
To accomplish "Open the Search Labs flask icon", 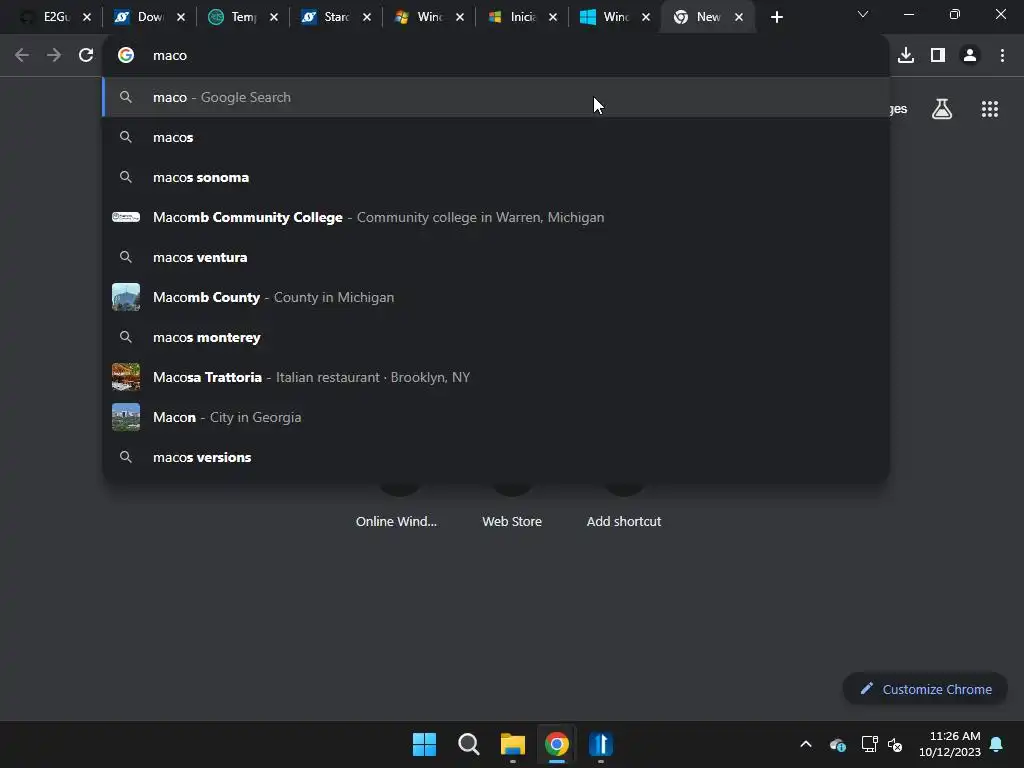I will point(942,109).
